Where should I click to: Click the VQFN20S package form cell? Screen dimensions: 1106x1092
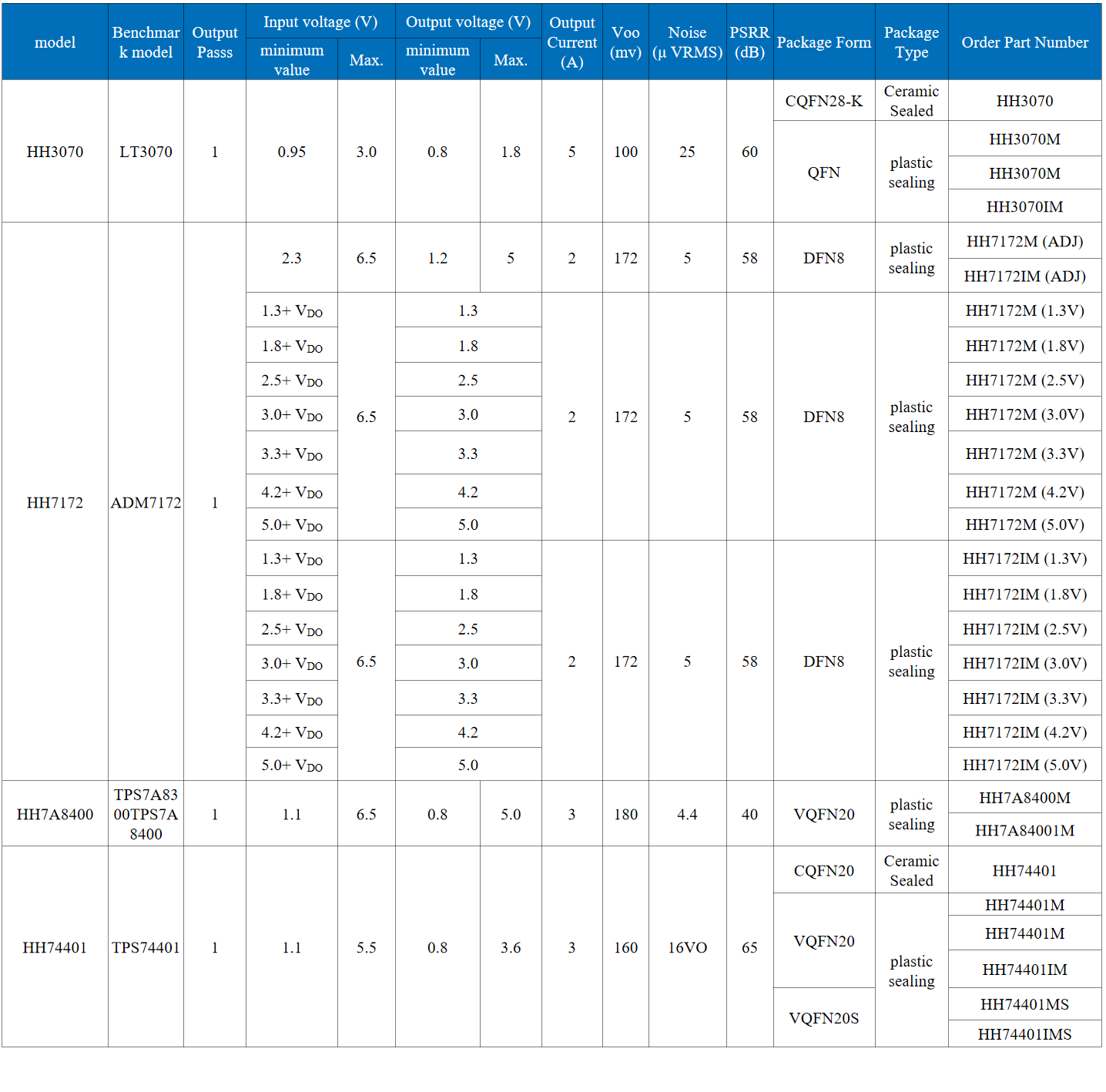tap(823, 1018)
